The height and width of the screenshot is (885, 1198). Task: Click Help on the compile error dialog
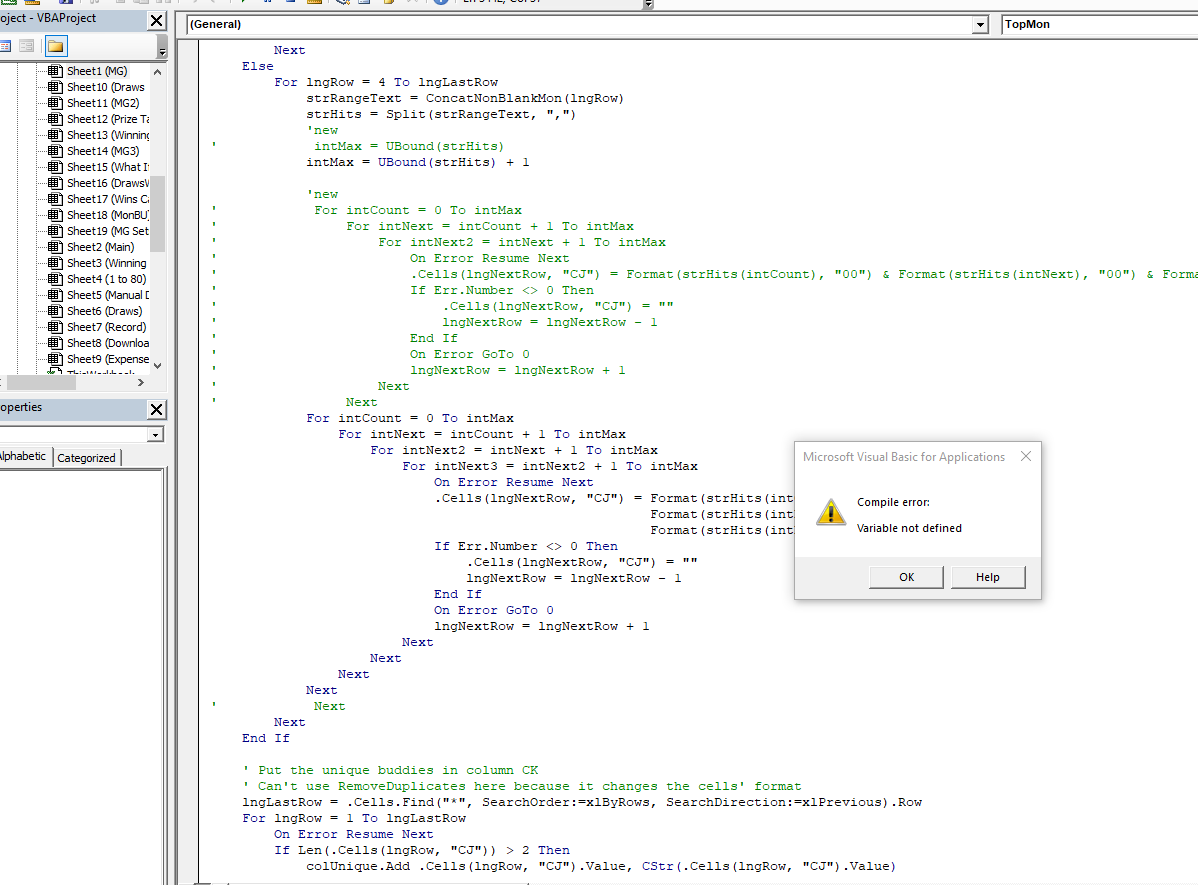click(987, 577)
